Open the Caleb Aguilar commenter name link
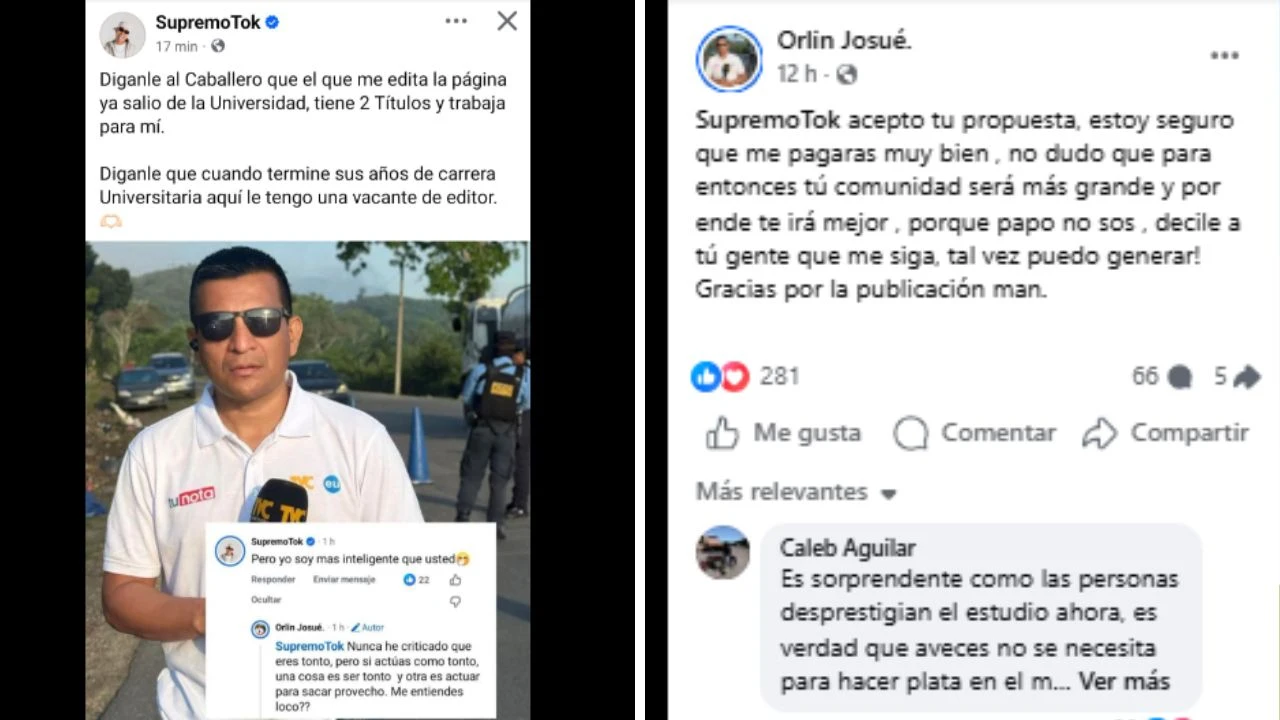Screen dimensions: 1280x720 [x=848, y=548]
